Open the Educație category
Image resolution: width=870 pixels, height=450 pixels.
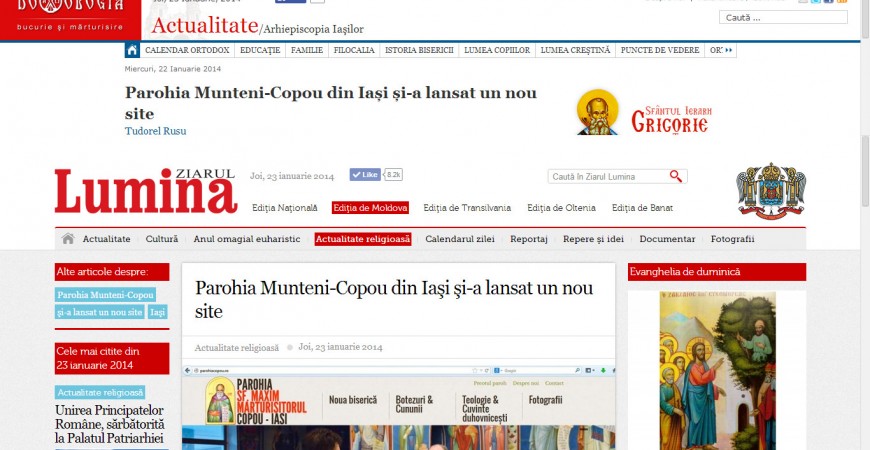[260, 50]
